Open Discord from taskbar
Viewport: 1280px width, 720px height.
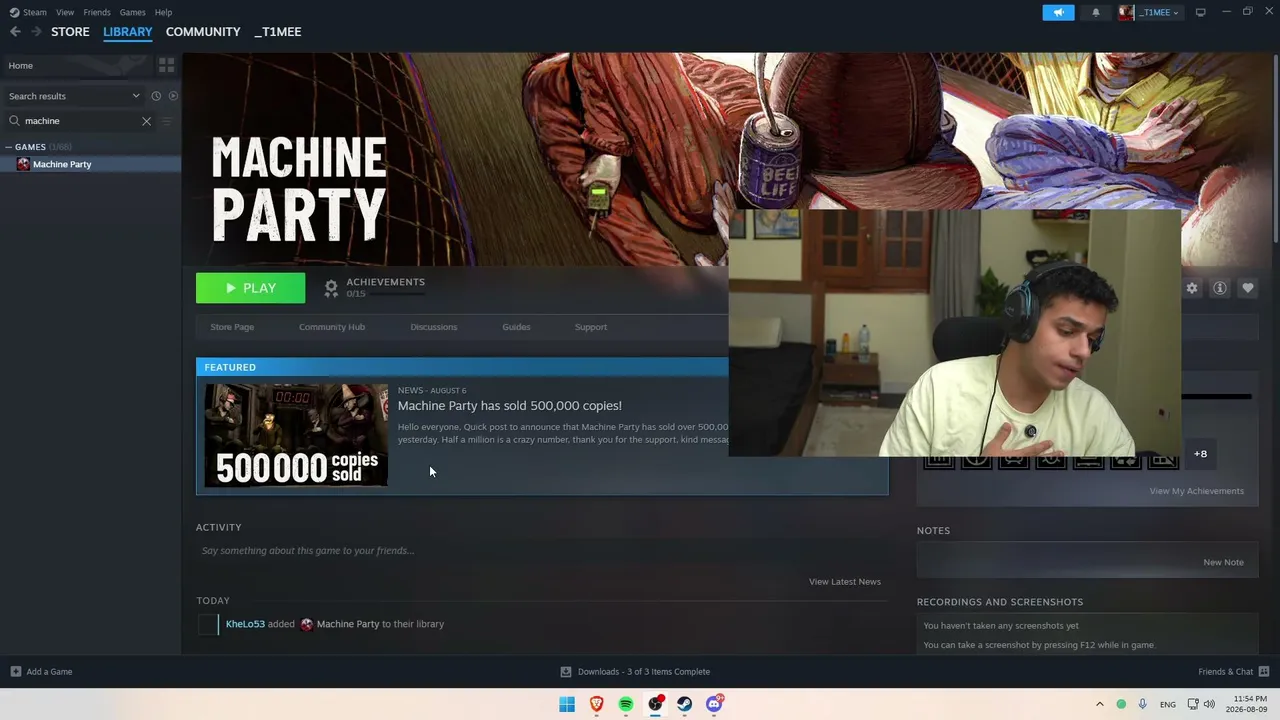coord(714,704)
